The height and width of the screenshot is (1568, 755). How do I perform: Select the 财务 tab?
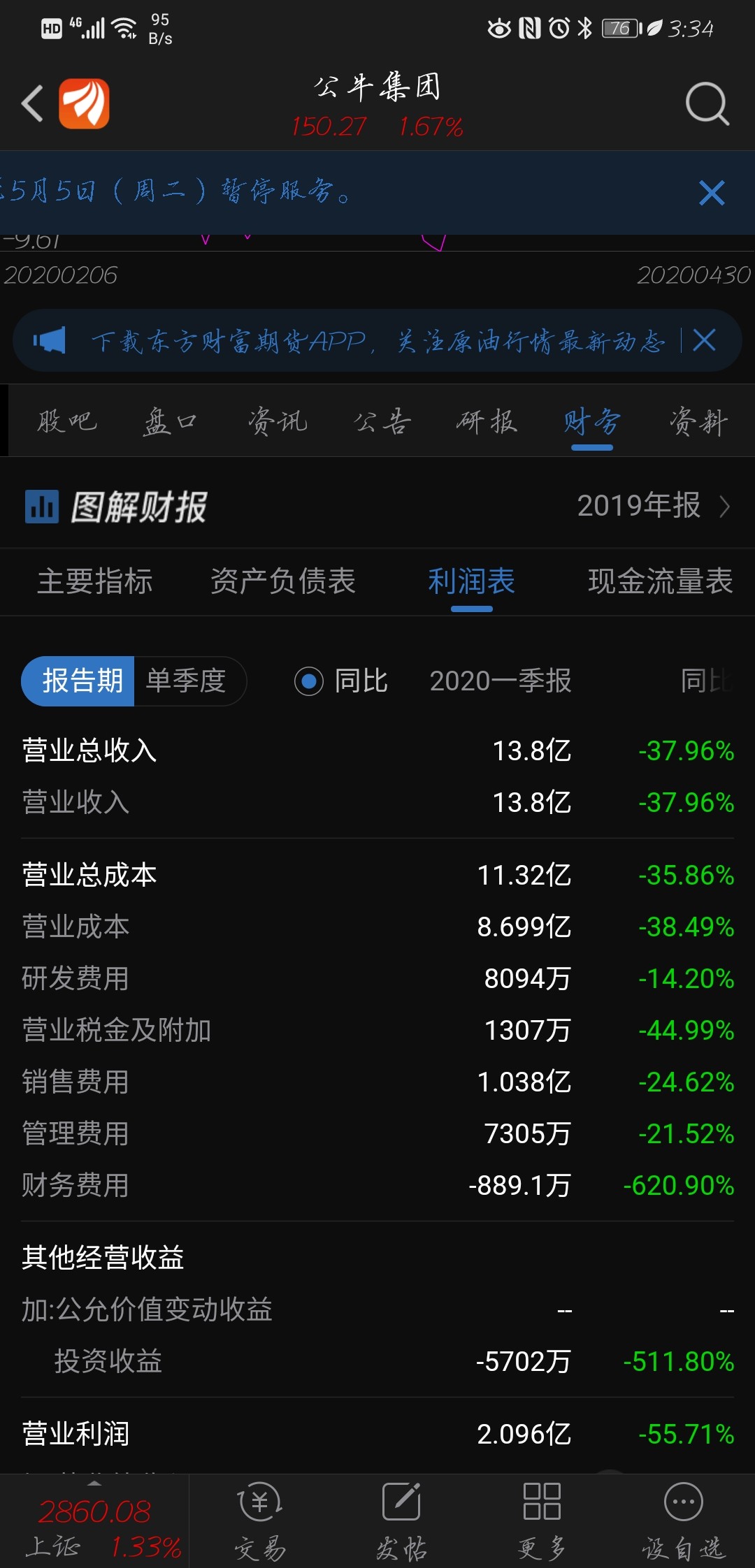592,421
